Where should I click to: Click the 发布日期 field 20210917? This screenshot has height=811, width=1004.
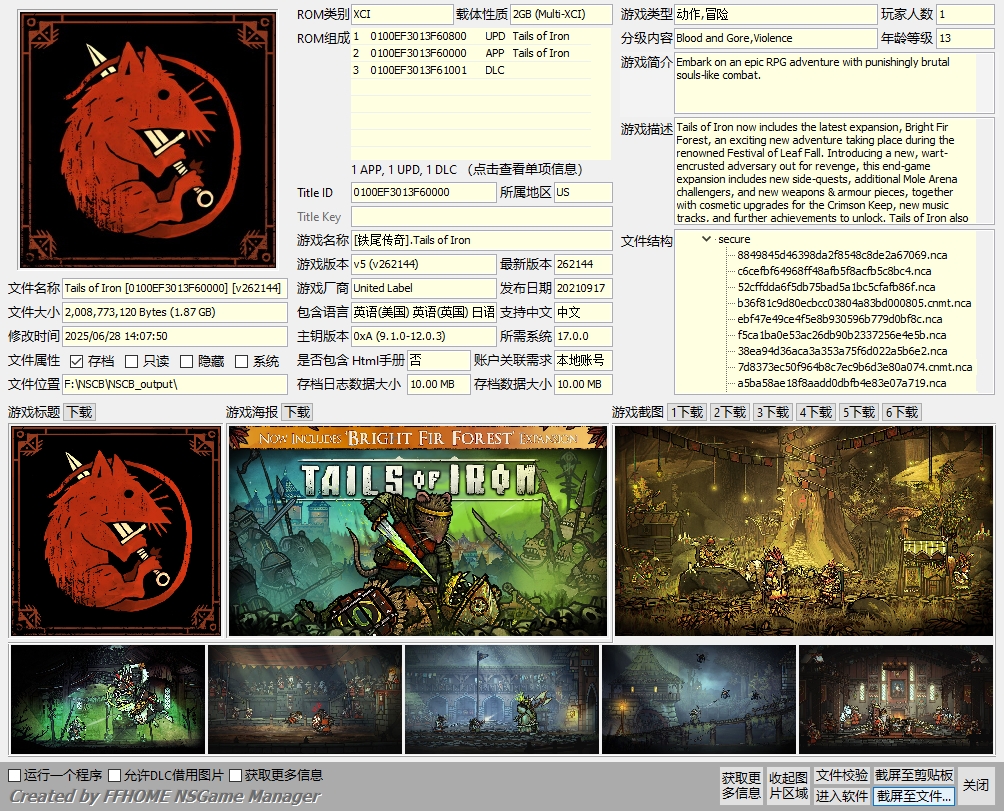pos(583,288)
